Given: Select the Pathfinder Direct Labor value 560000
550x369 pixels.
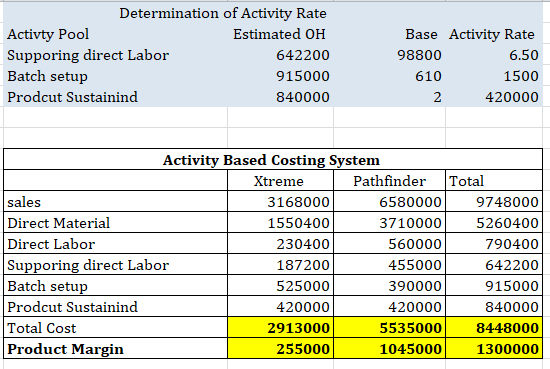Looking at the screenshot, I should pos(415,244).
